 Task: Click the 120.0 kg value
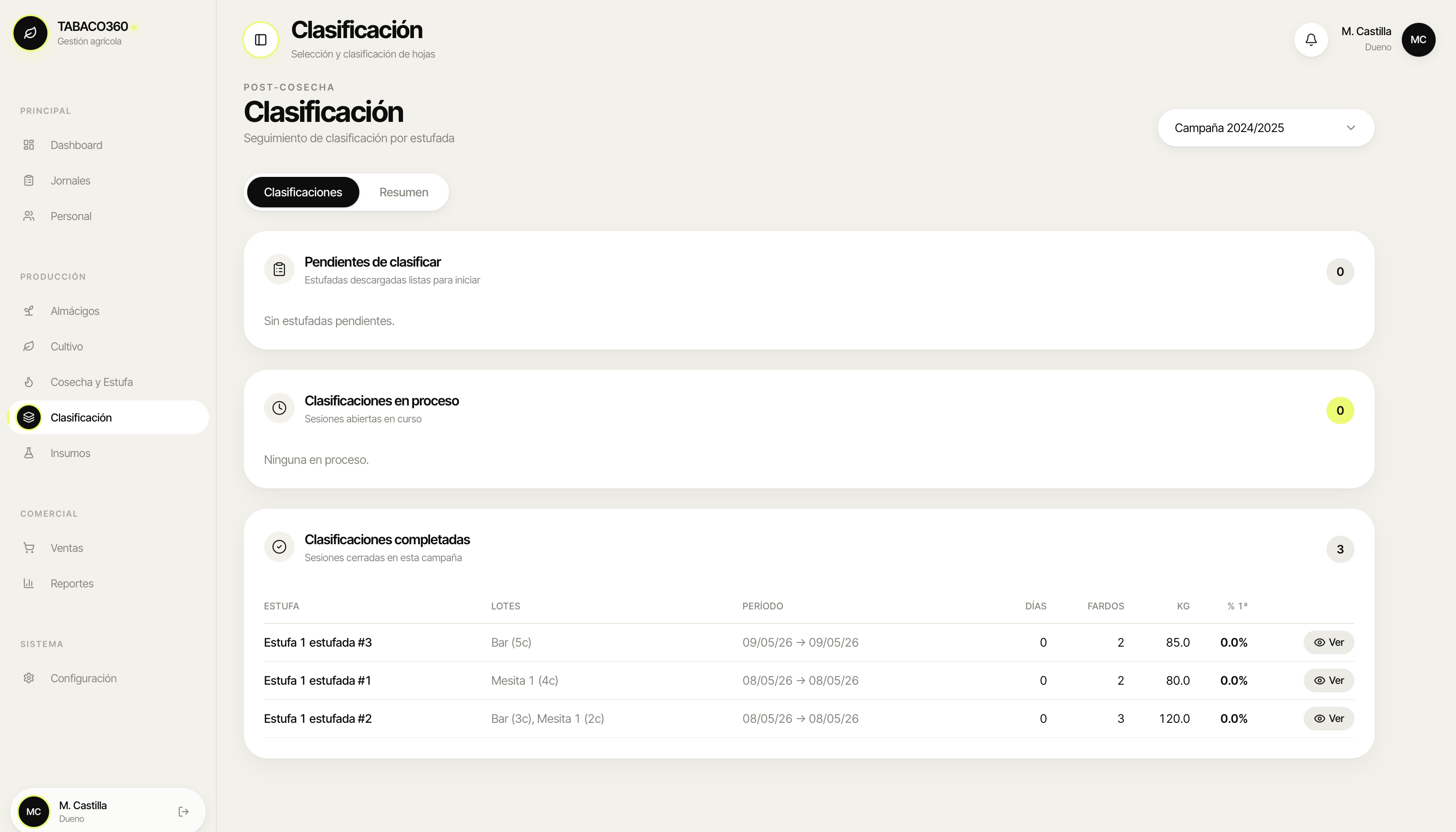click(1174, 718)
